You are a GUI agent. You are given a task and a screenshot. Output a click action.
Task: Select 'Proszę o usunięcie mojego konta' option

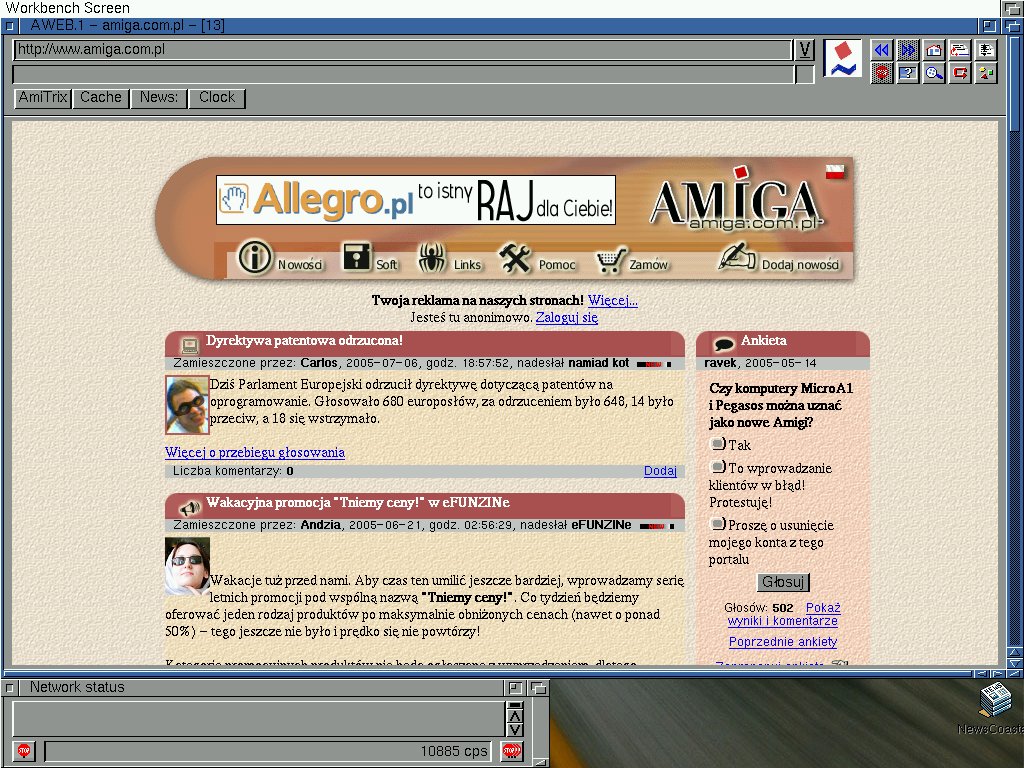[718, 524]
